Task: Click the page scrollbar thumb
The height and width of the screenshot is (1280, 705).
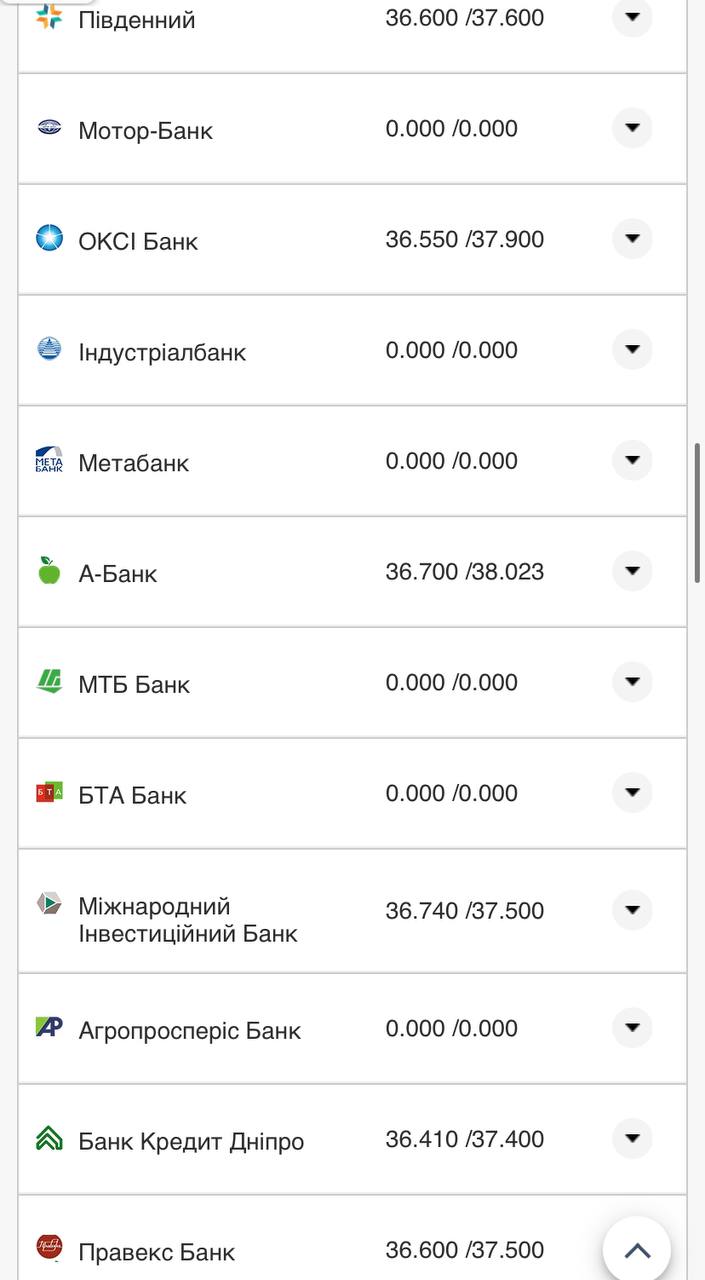Action: coord(697,512)
